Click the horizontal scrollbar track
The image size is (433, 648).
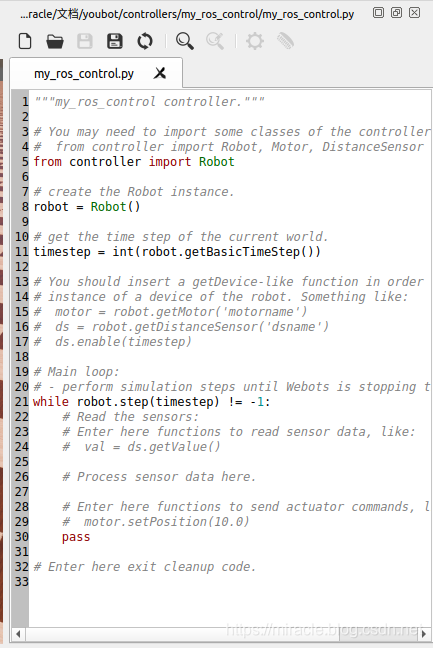[x=221, y=634]
